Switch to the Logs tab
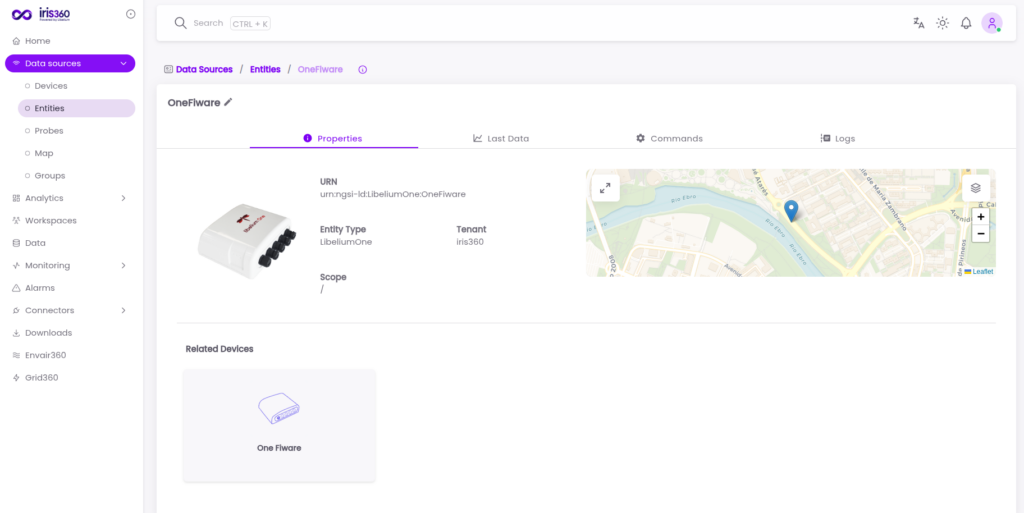Image resolution: width=1024 pixels, height=513 pixels. [x=837, y=138]
